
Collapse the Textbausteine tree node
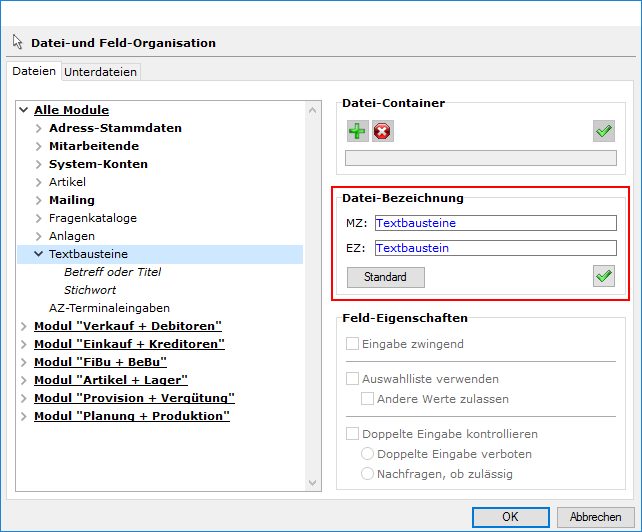[x=39, y=254]
